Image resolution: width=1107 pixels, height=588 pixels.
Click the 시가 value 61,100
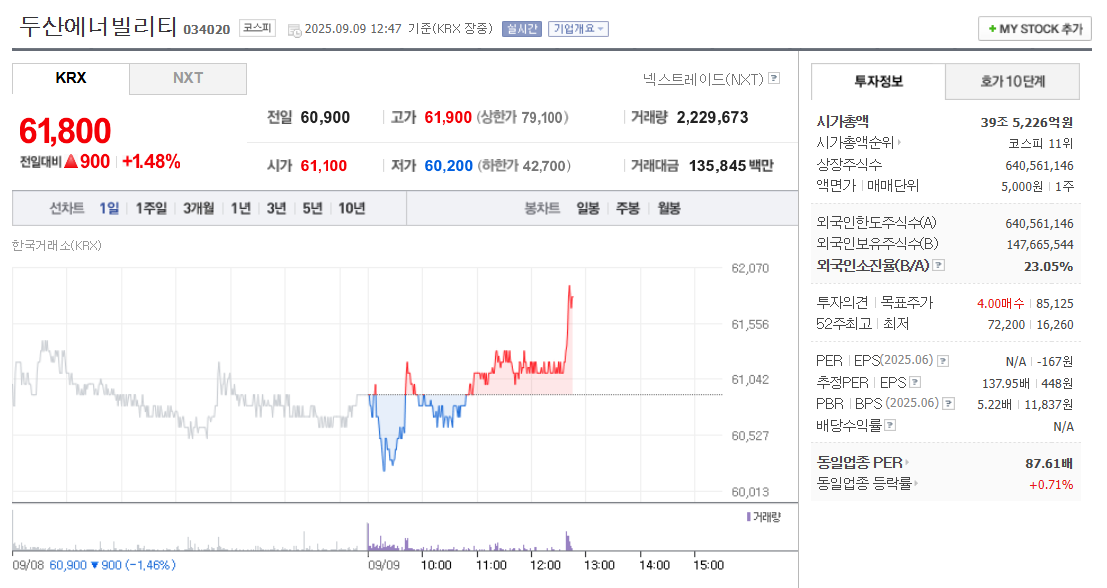[323, 166]
